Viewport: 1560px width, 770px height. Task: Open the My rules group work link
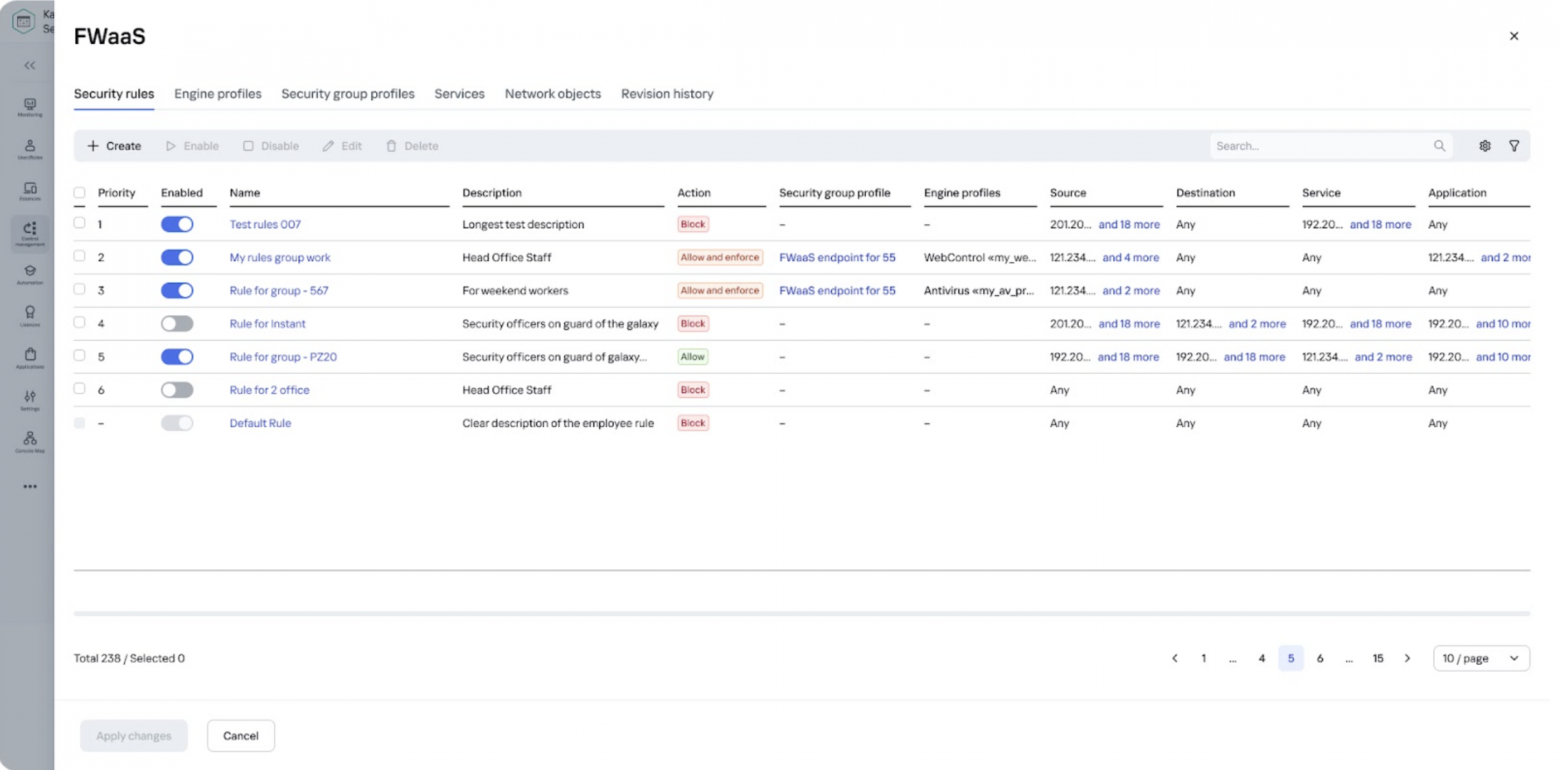(x=280, y=258)
